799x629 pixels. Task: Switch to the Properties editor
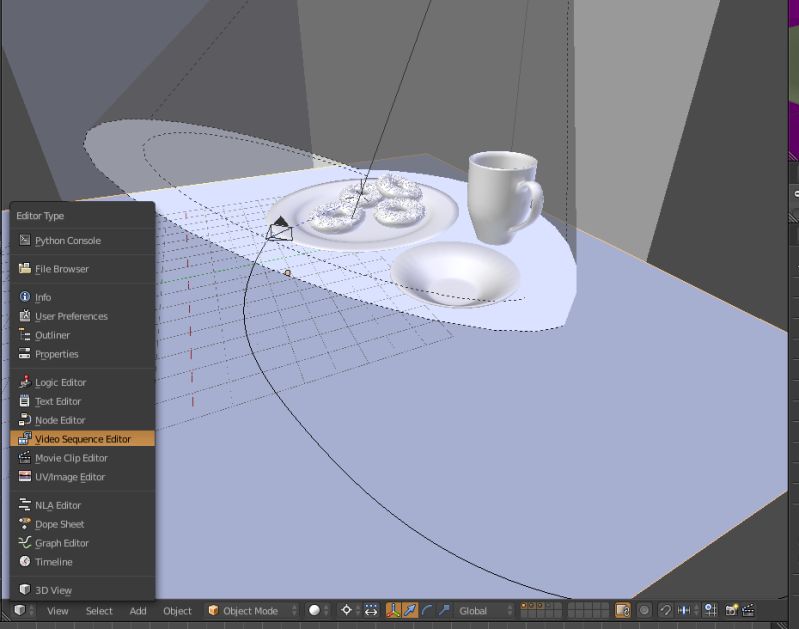pyautogui.click(x=82, y=354)
